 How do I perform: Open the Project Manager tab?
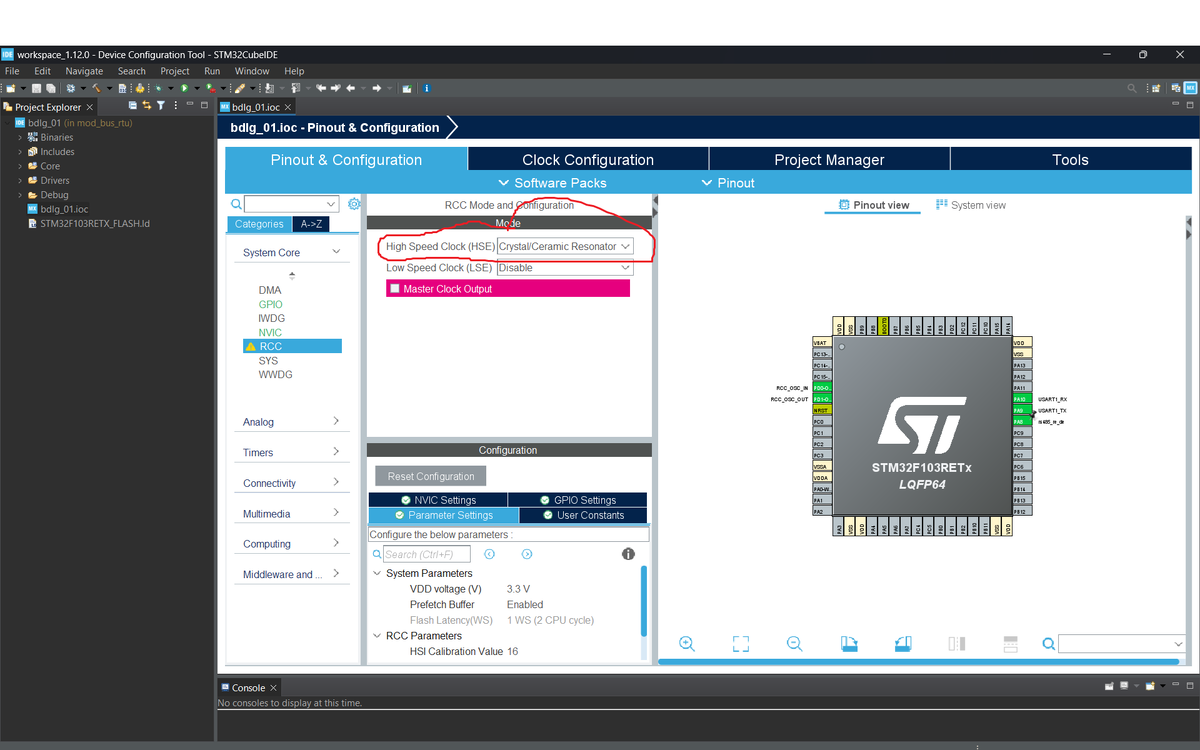(x=829, y=160)
